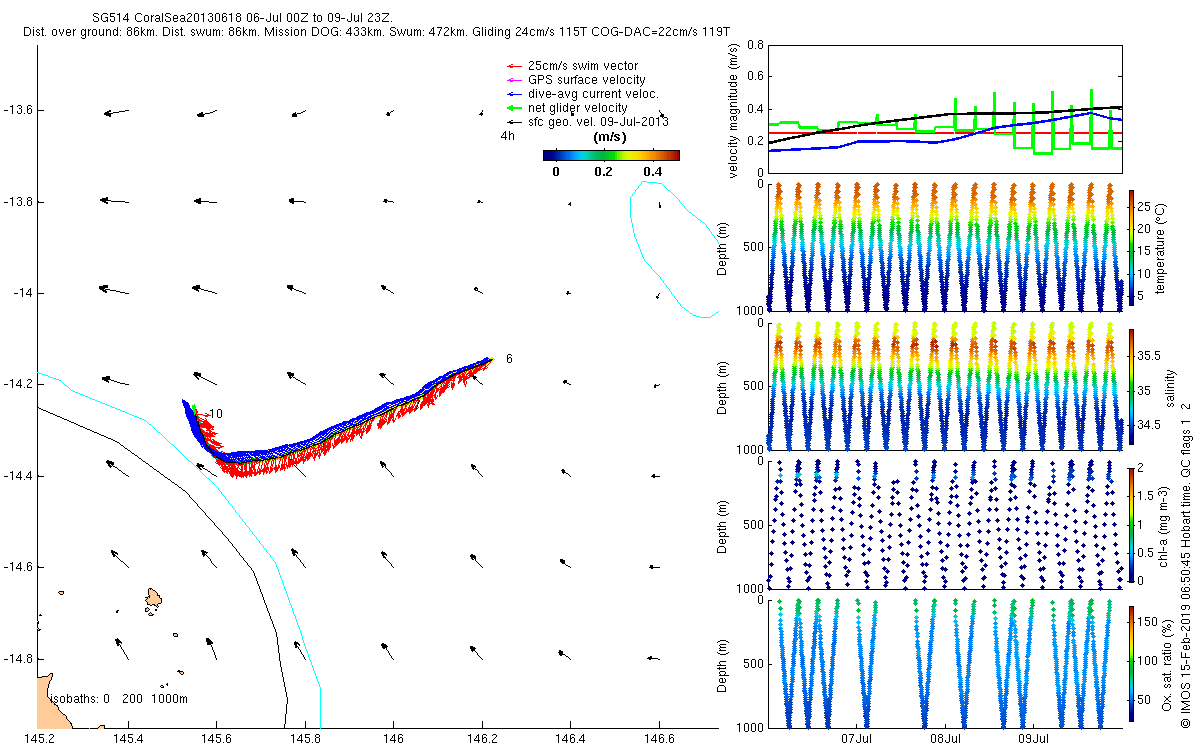The image size is (1200, 750).
Task: Click longitude tick '145.6'
Action: pyautogui.click(x=216, y=738)
